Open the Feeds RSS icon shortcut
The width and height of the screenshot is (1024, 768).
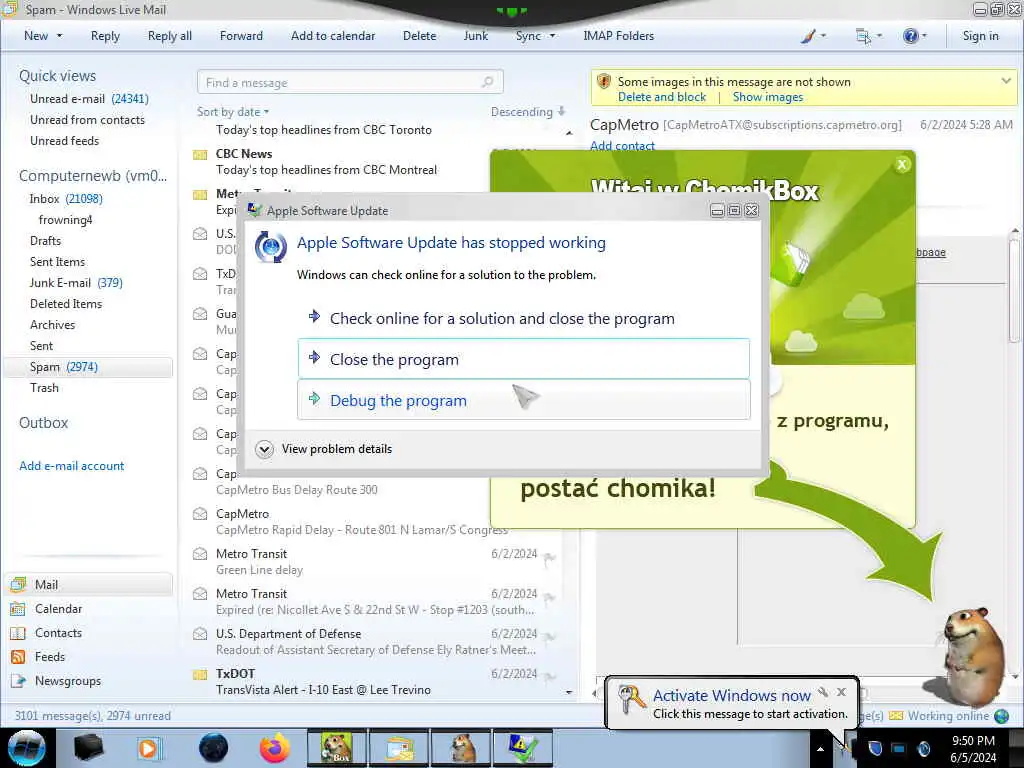(x=18, y=656)
